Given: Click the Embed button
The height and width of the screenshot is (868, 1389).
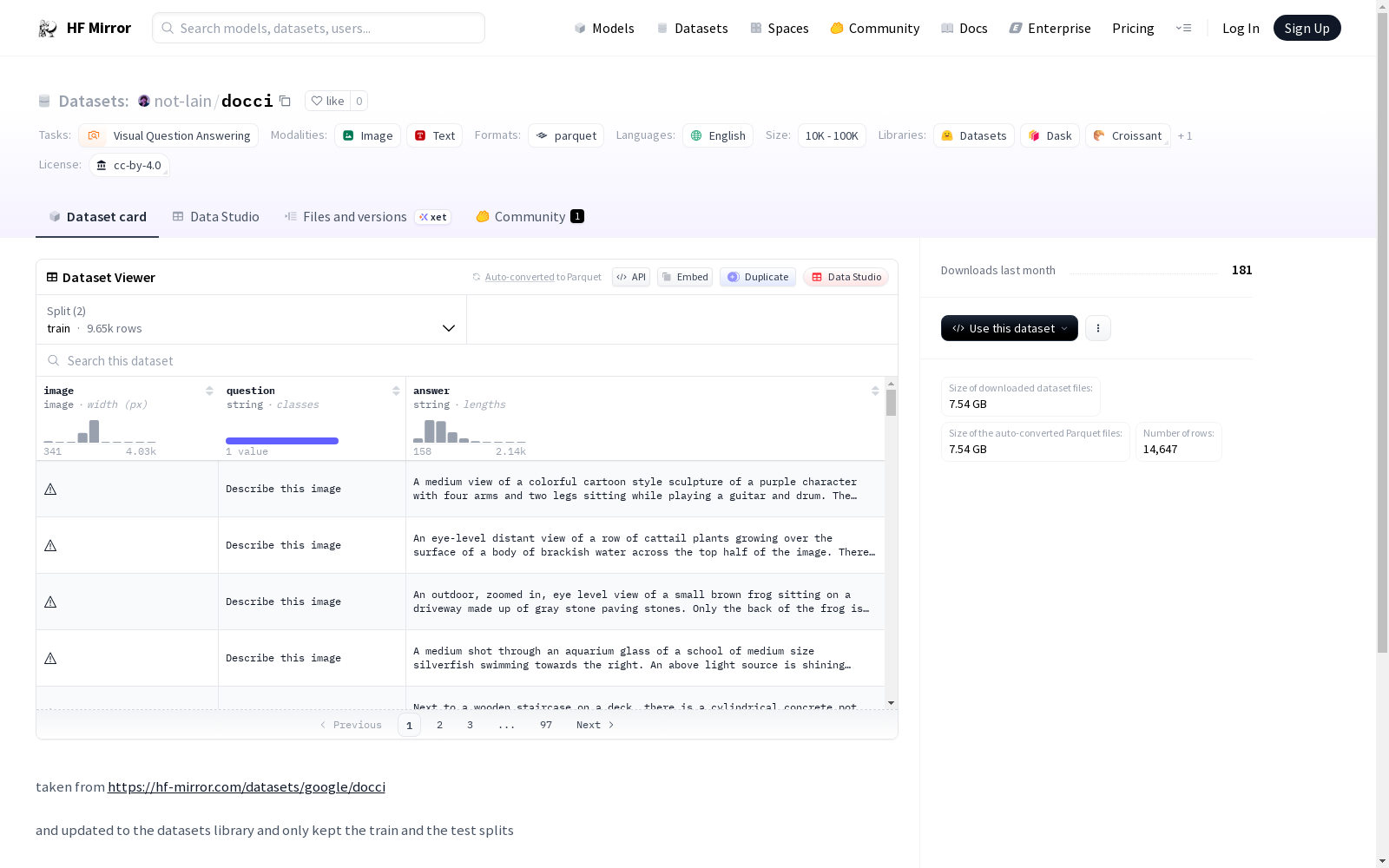Looking at the screenshot, I should (685, 277).
